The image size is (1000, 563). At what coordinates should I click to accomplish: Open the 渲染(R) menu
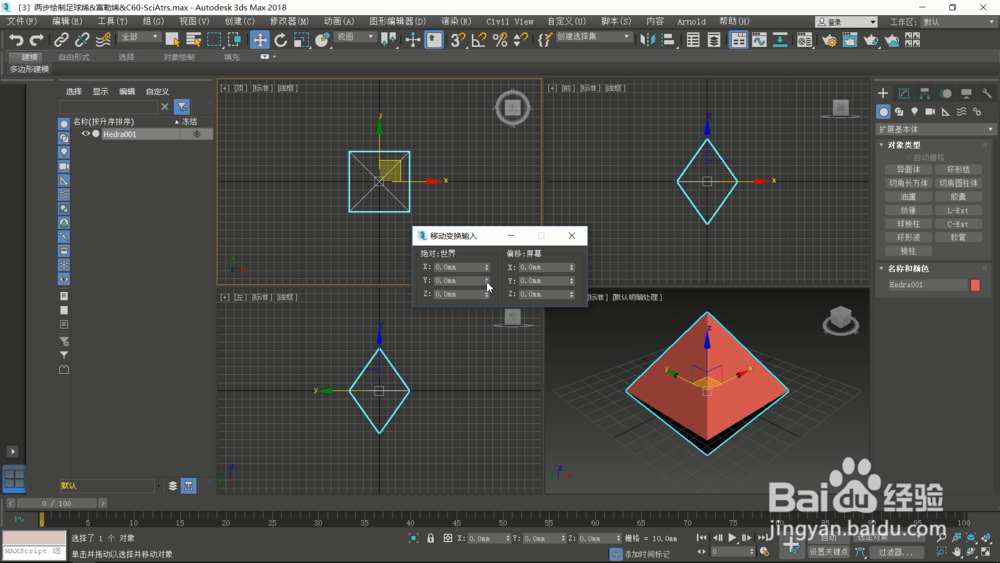pyautogui.click(x=456, y=21)
